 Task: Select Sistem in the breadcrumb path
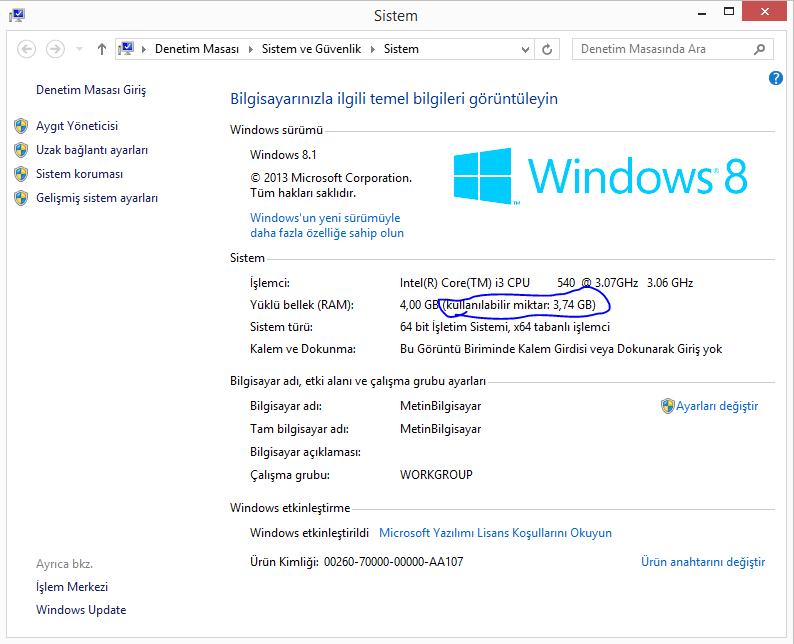pos(401,49)
